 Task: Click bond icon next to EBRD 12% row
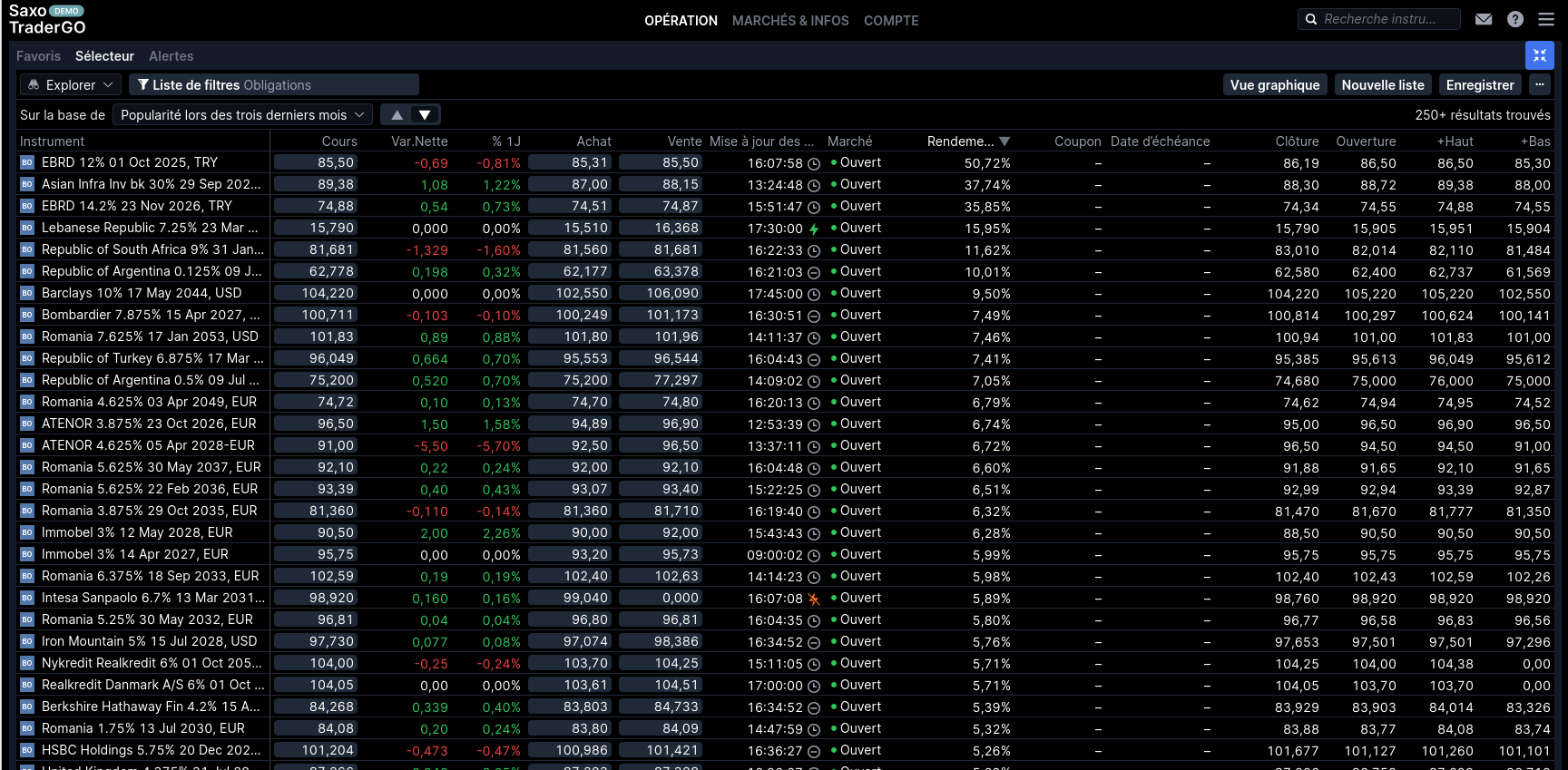coord(27,162)
